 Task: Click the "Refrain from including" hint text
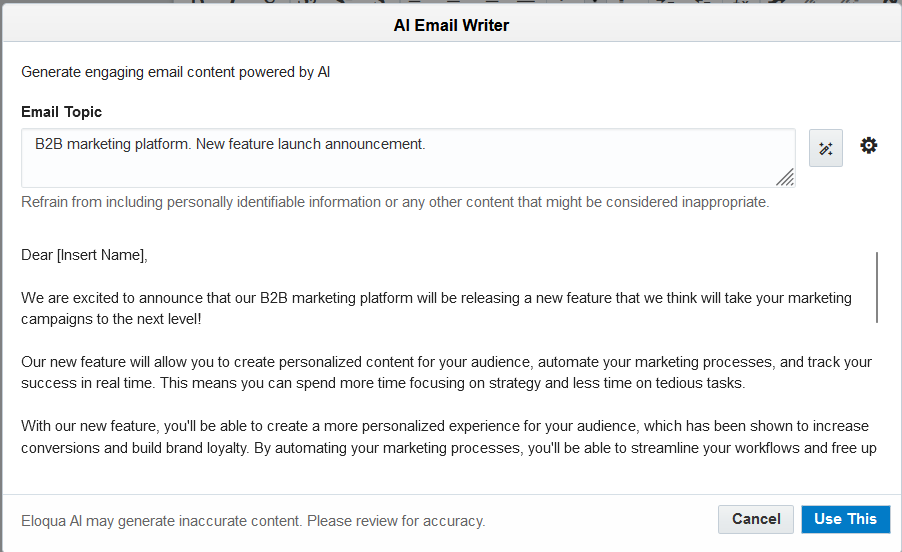395,202
